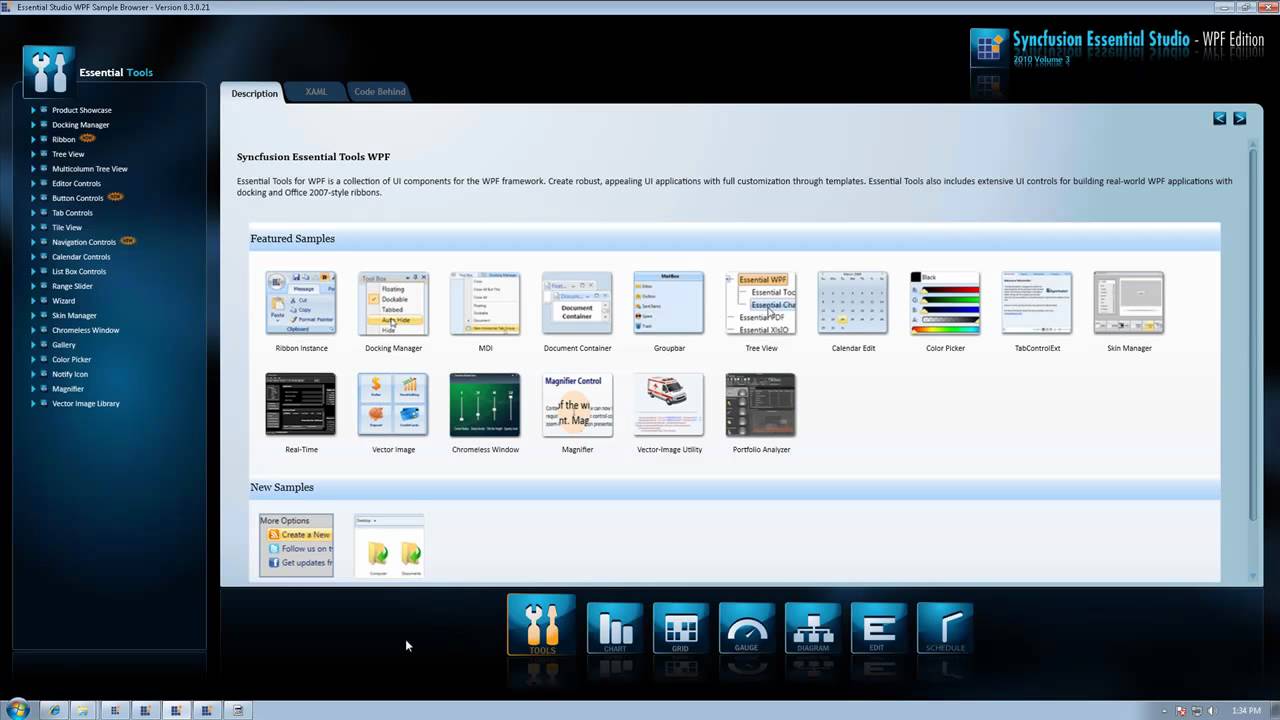Screen dimensions: 1280x720
Task: Open the Document Container sample
Action: [577, 303]
